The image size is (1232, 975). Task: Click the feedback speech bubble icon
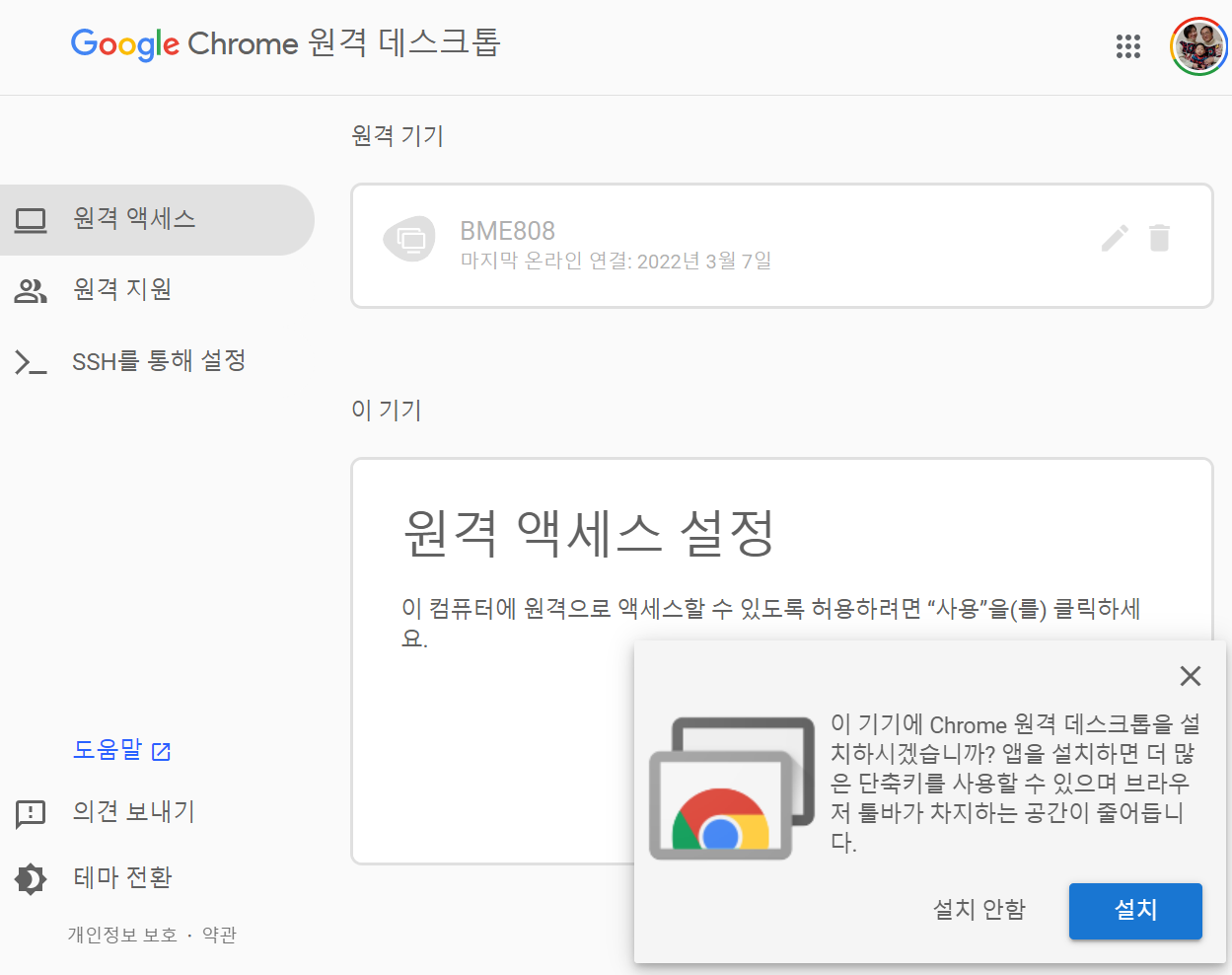[x=31, y=814]
